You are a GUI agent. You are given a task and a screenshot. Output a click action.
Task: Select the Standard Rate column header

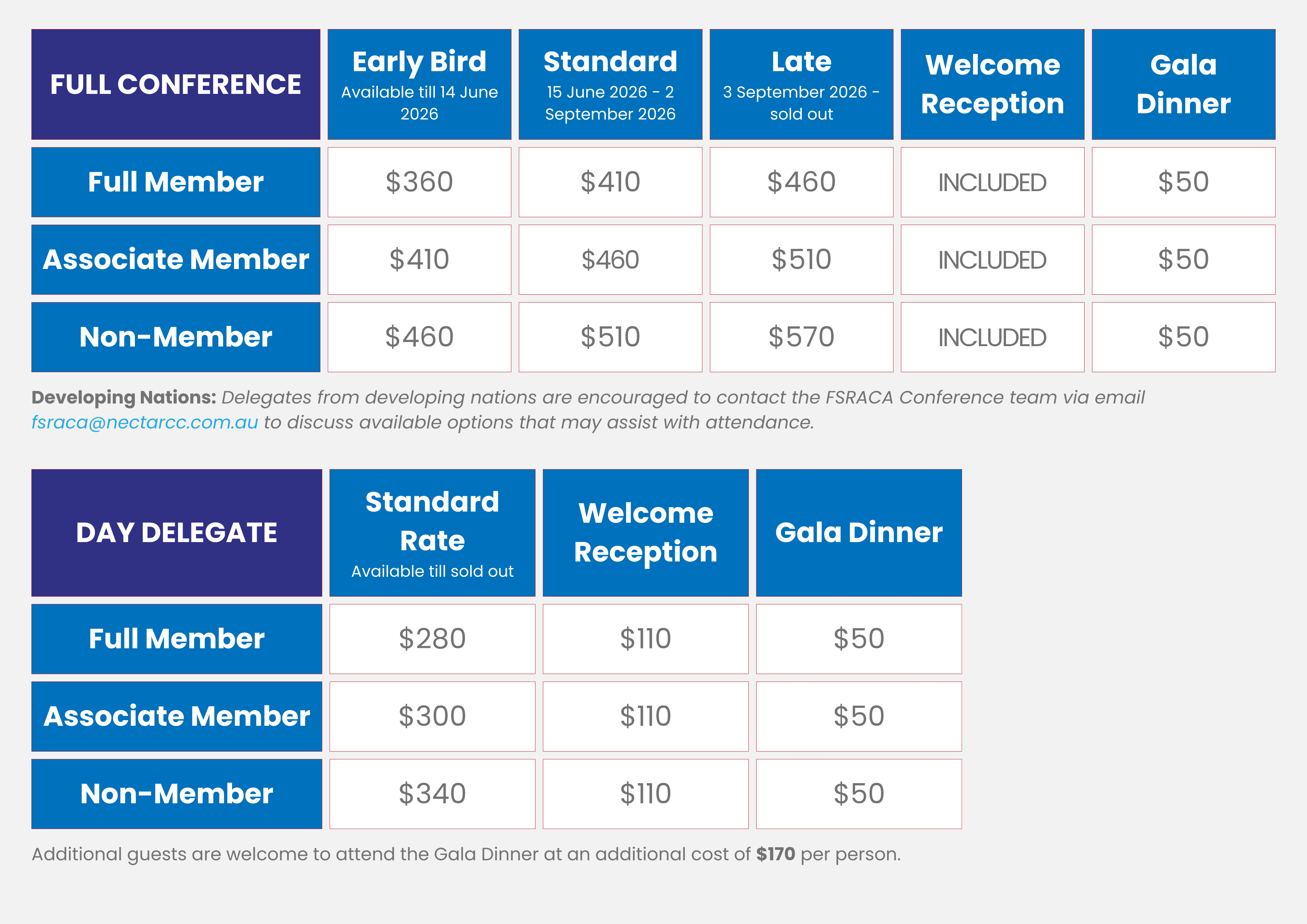click(432, 533)
